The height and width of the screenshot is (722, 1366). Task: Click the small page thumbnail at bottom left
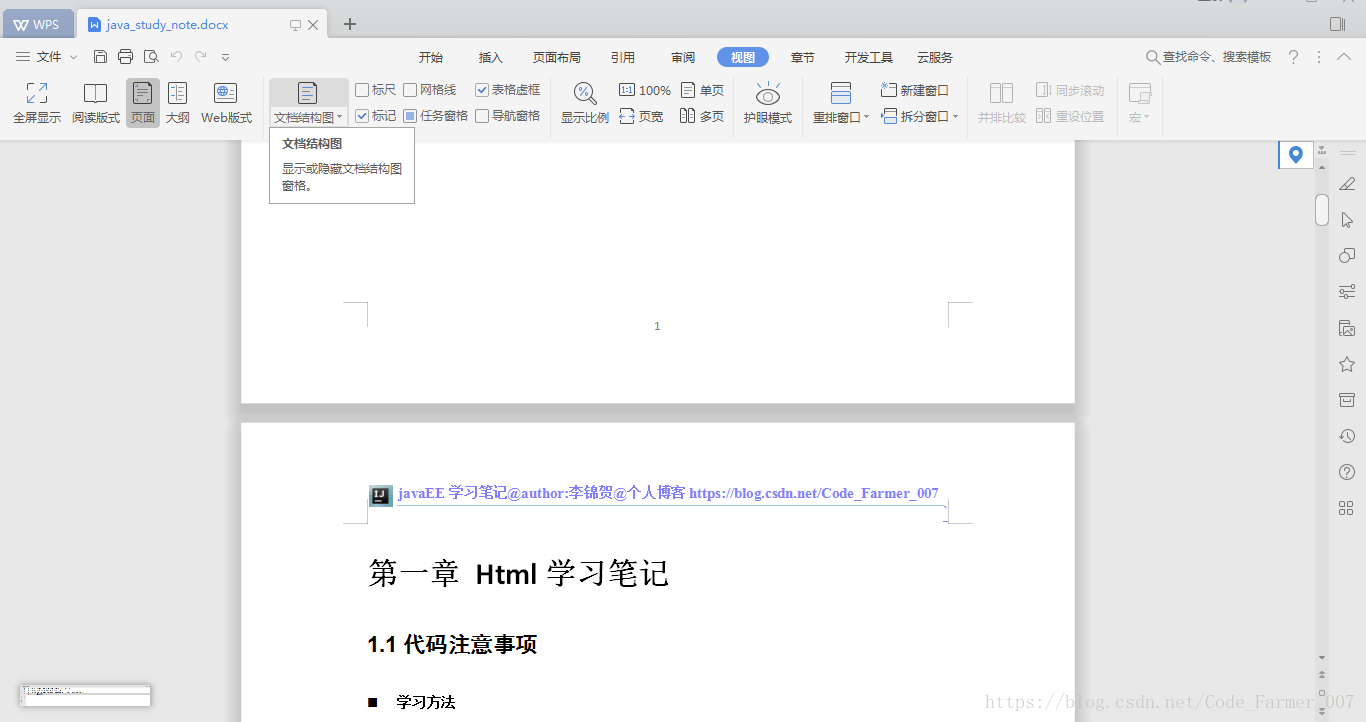[x=85, y=695]
